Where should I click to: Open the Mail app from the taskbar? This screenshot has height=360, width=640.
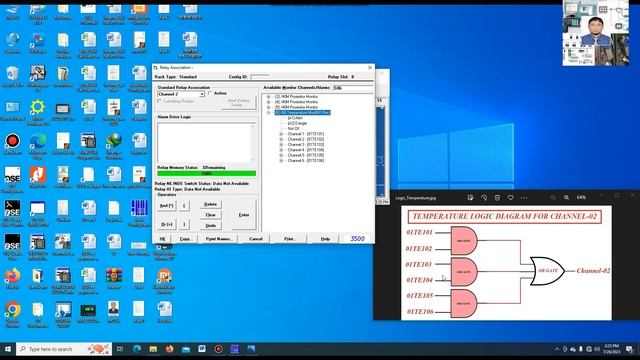pyautogui.click(x=186, y=349)
